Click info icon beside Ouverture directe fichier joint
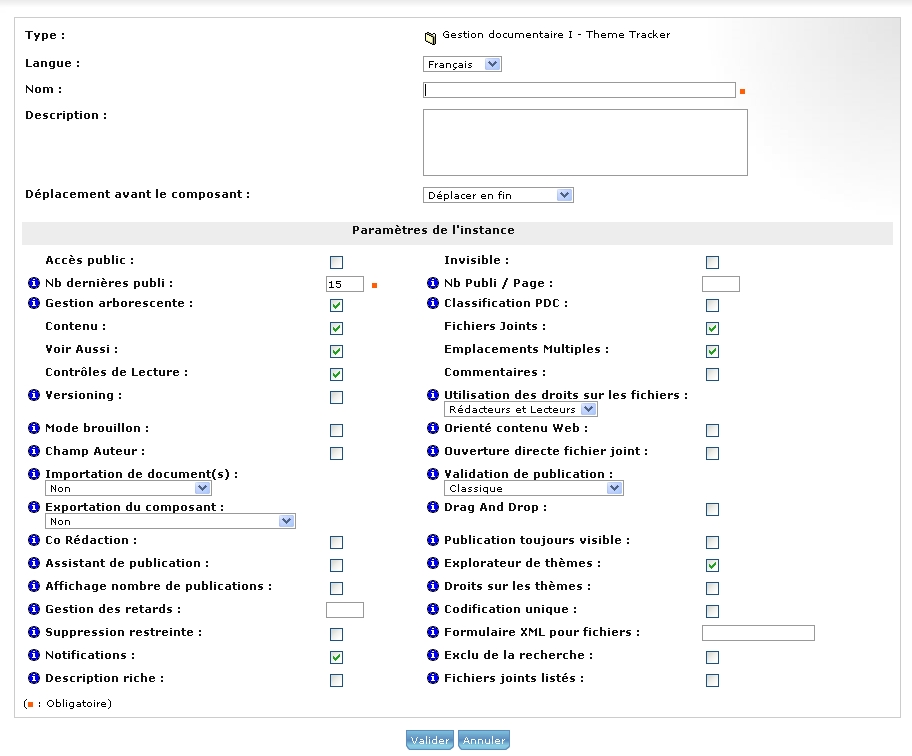The width and height of the screenshot is (912, 756). tap(433, 451)
